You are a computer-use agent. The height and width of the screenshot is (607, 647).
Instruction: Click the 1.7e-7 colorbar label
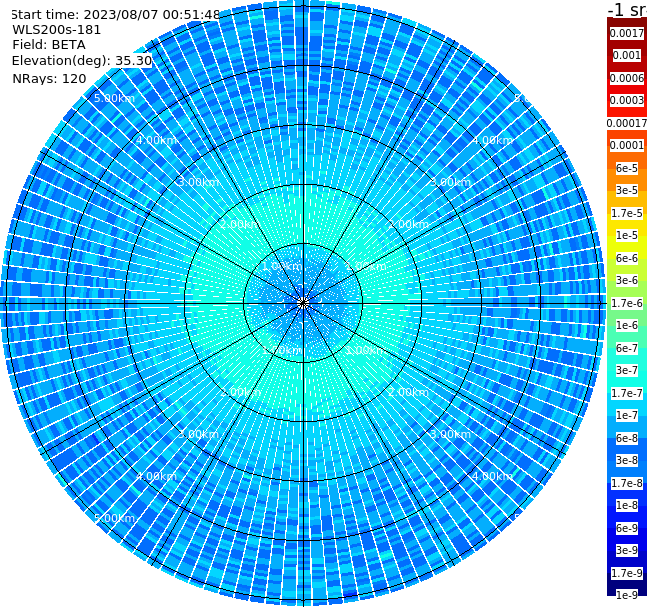coord(627,393)
